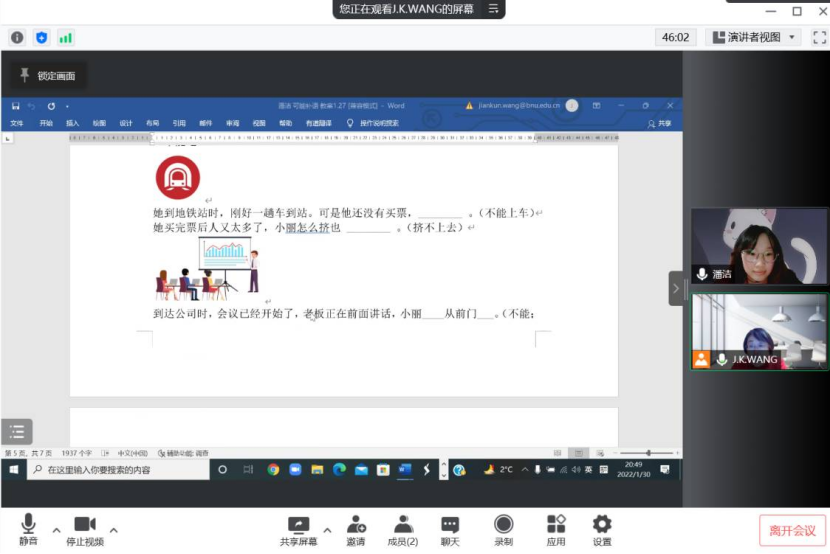Toggle 锁定画面 pin screen button
The width and height of the screenshot is (830, 554).
(x=46, y=75)
